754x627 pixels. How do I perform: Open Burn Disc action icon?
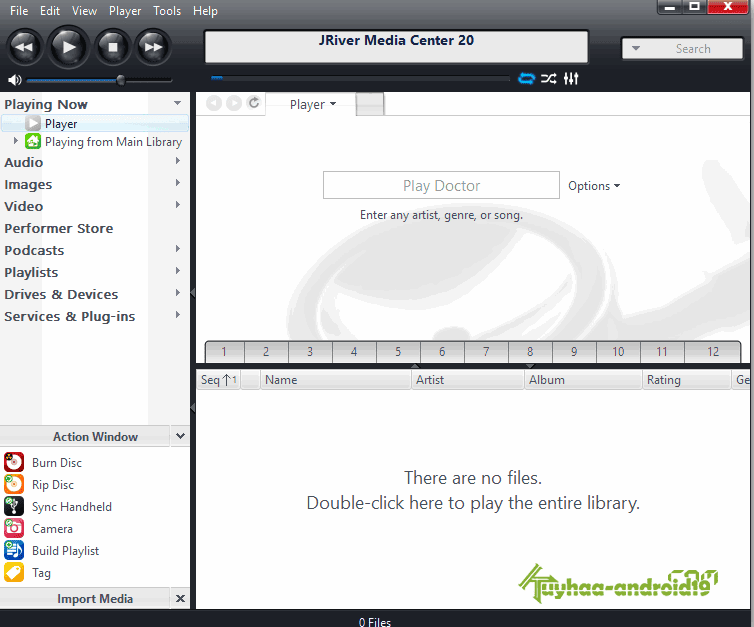coord(14,462)
